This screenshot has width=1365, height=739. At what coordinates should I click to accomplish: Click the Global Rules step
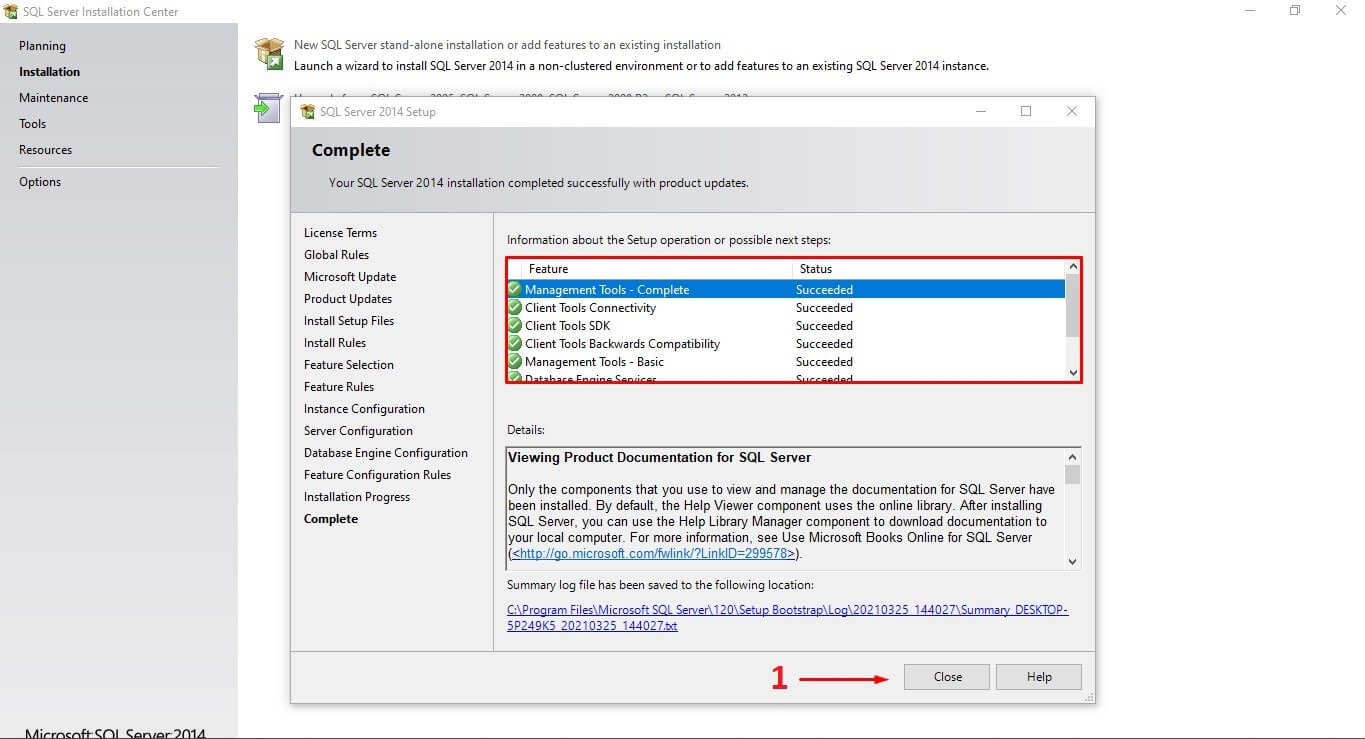click(x=336, y=255)
